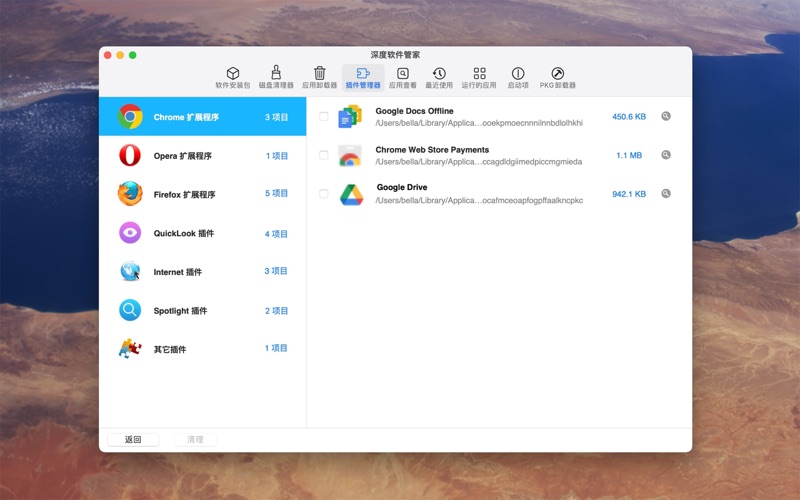Choose Spotlight 插件 in the sidebar
Screen dimensions: 800x500
202,311
